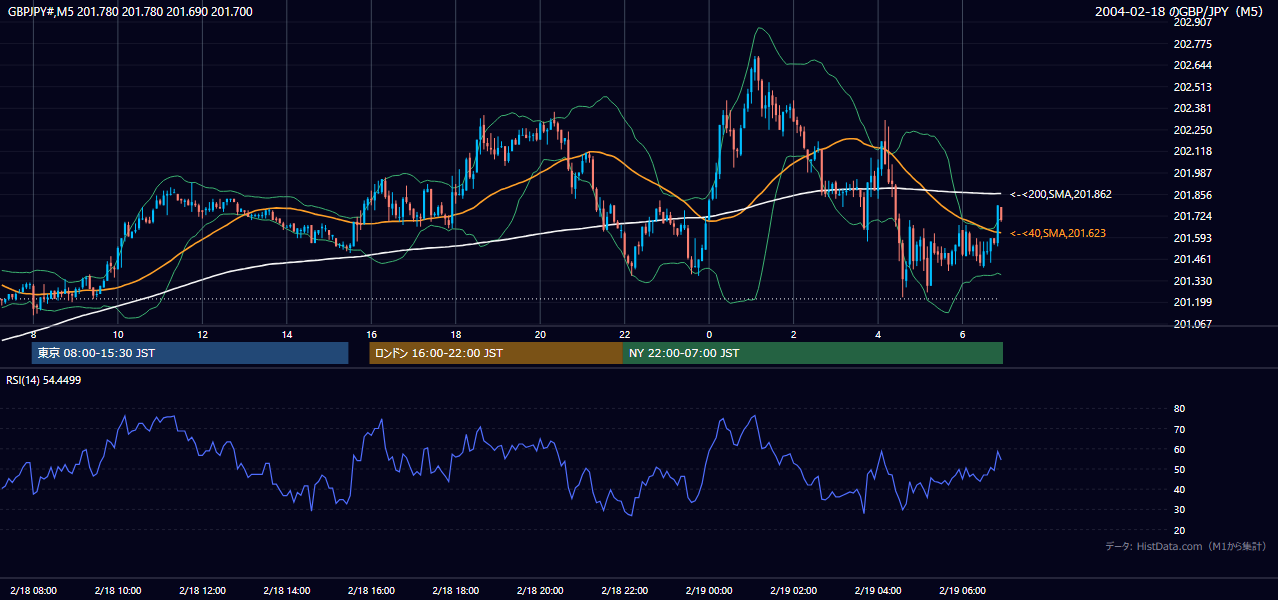
Task: Click the 2/19 02:00 date label
Action: pyautogui.click(x=794, y=590)
